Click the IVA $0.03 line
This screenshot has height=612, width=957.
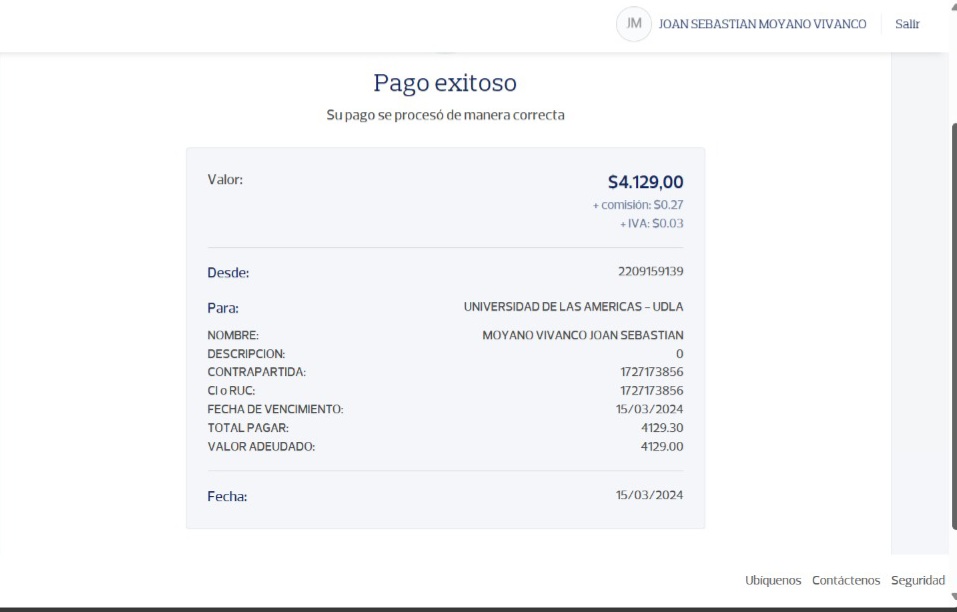[651, 224]
